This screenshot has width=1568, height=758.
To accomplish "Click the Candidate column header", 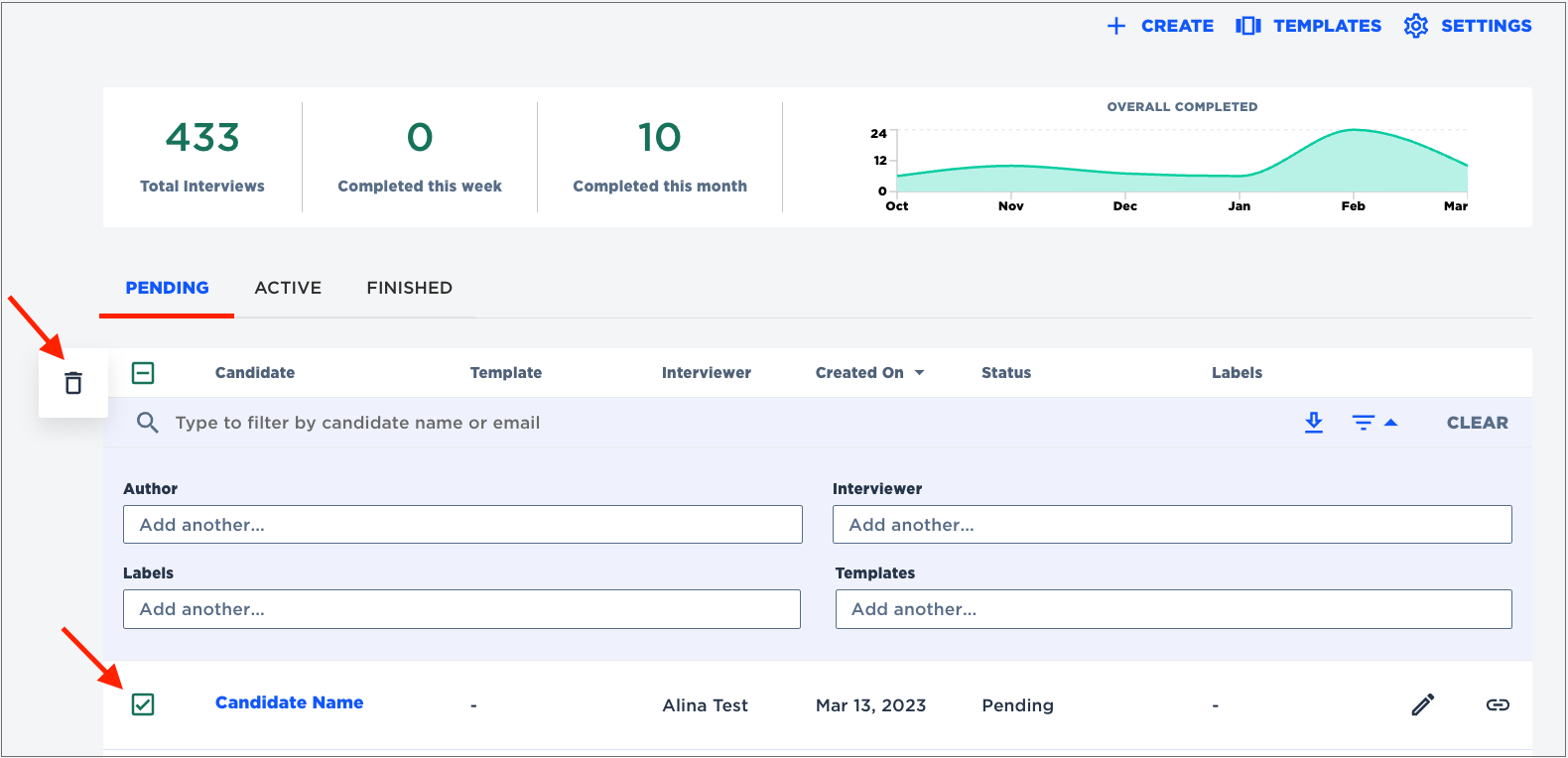I will click(255, 373).
